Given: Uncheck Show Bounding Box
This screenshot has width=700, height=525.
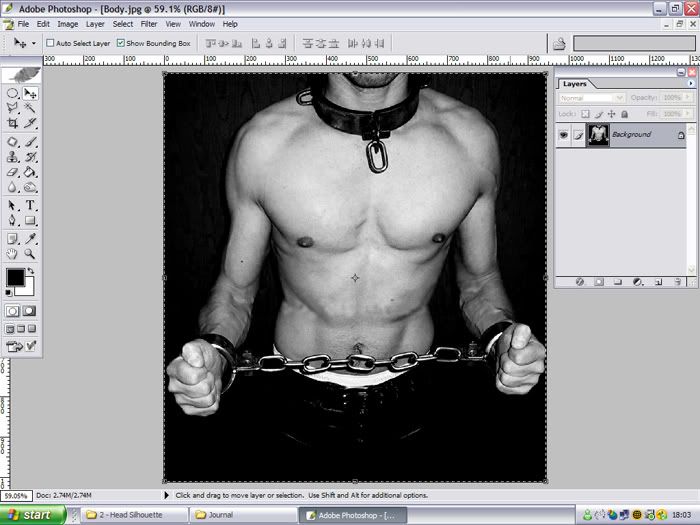Looking at the screenshot, I should [x=121, y=43].
